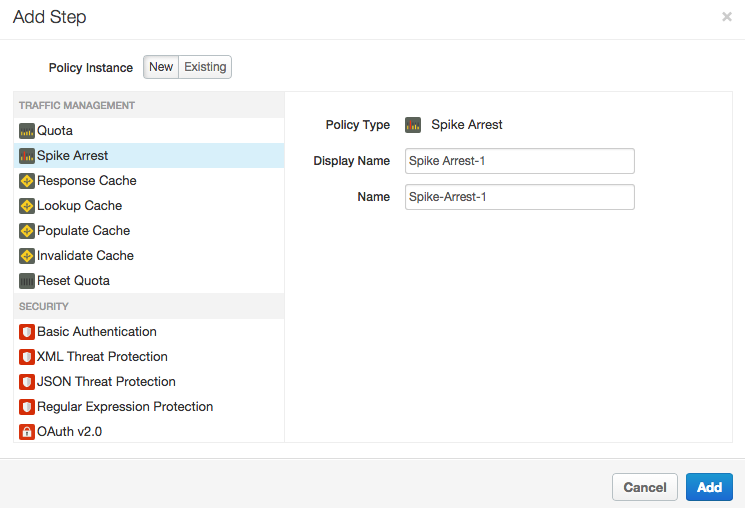Click the Response Cache policy icon

click(27, 181)
